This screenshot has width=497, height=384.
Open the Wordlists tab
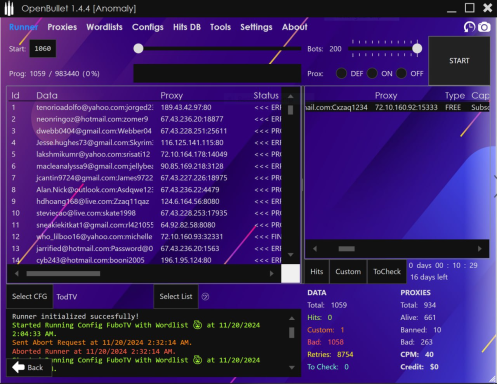coord(104,27)
